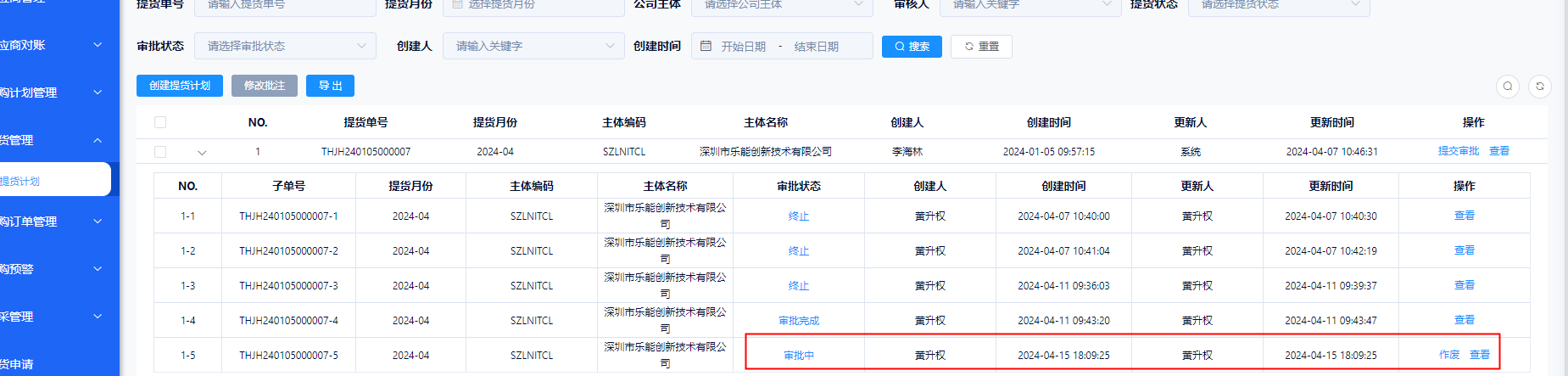Click sub-order number THJH240105000007-1
Screen dimensions: 1568x376
coord(288,216)
